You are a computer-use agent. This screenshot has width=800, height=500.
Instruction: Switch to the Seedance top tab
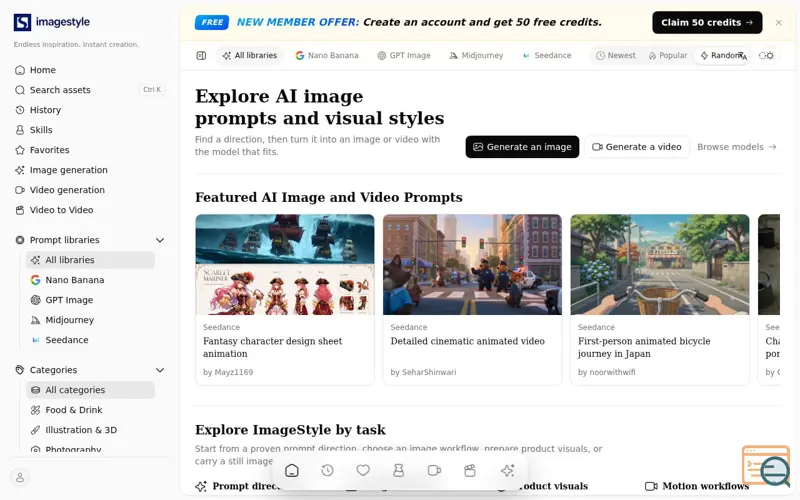click(547, 55)
